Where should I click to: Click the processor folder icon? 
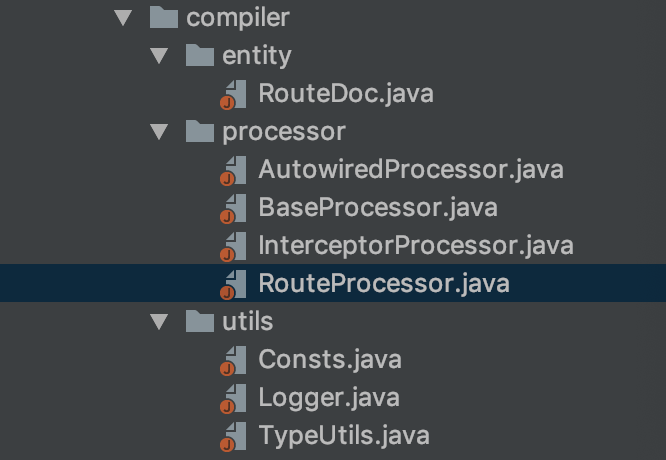pos(200,131)
